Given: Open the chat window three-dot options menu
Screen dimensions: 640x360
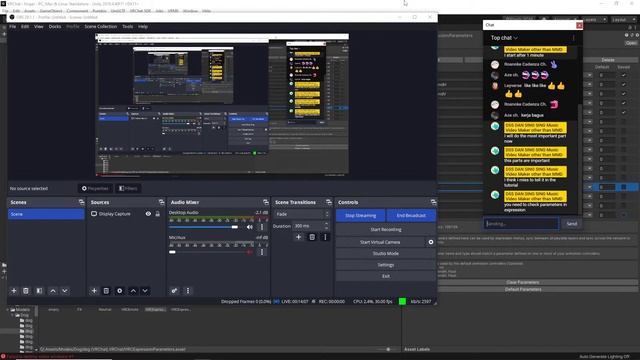Looking at the screenshot, I should coord(573,38).
